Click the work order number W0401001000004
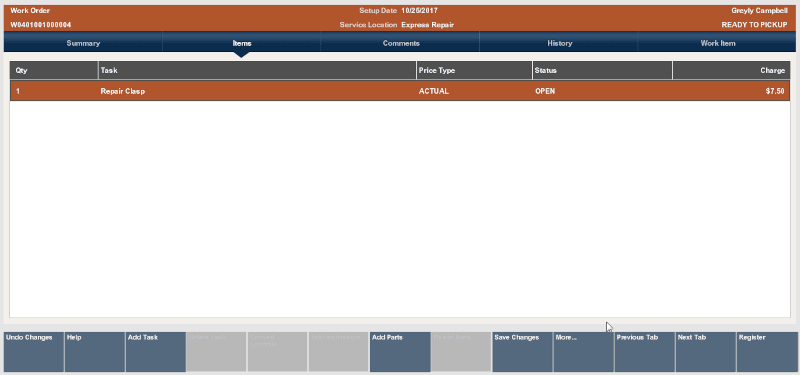Screen dimensions: 800x375 41,24
